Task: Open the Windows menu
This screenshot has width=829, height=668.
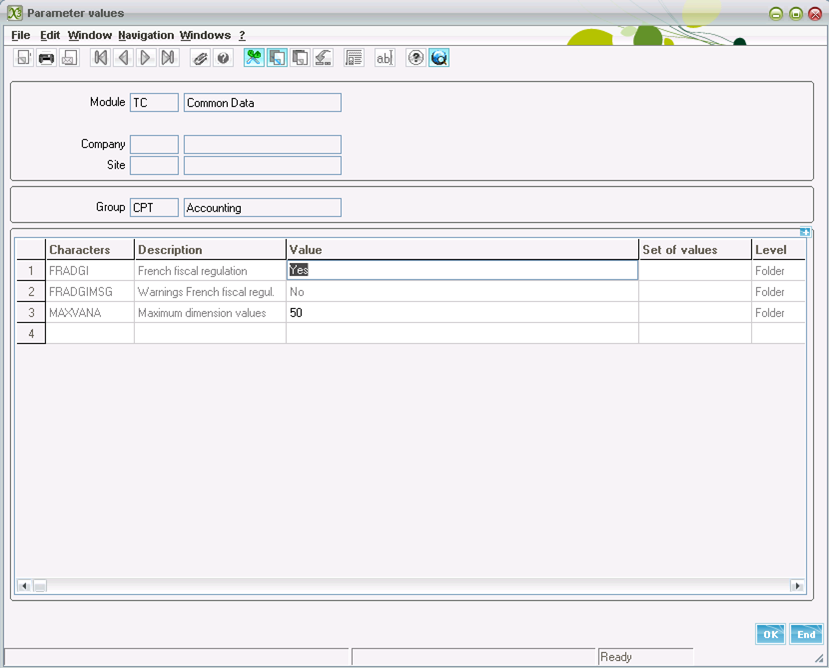Action: 205,35
